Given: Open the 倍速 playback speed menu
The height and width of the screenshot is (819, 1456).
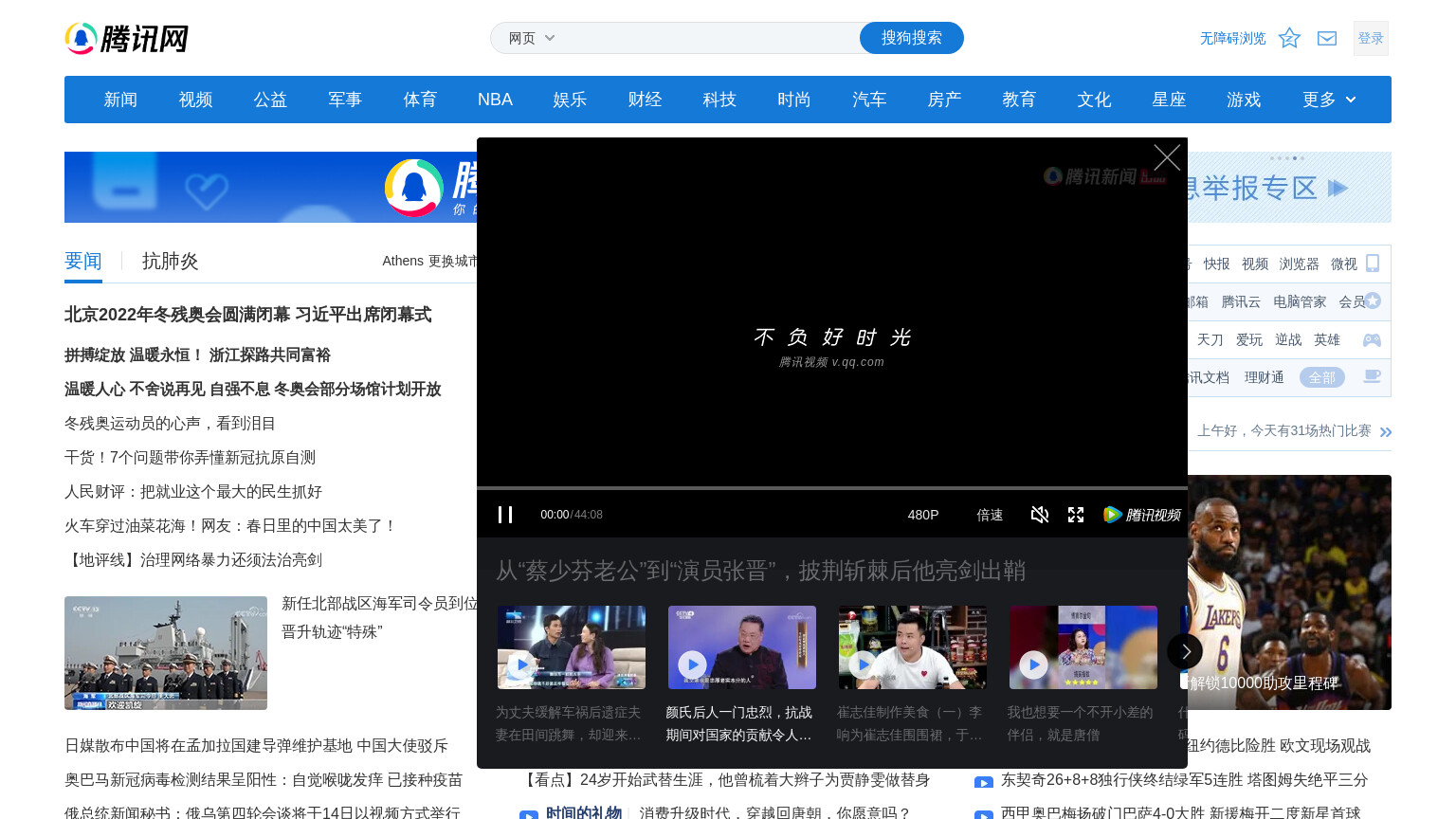Looking at the screenshot, I should coord(990,515).
